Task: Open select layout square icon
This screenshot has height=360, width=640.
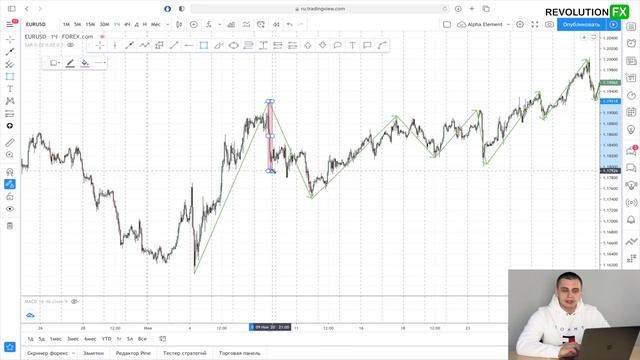Action: pyautogui.click(x=447, y=24)
